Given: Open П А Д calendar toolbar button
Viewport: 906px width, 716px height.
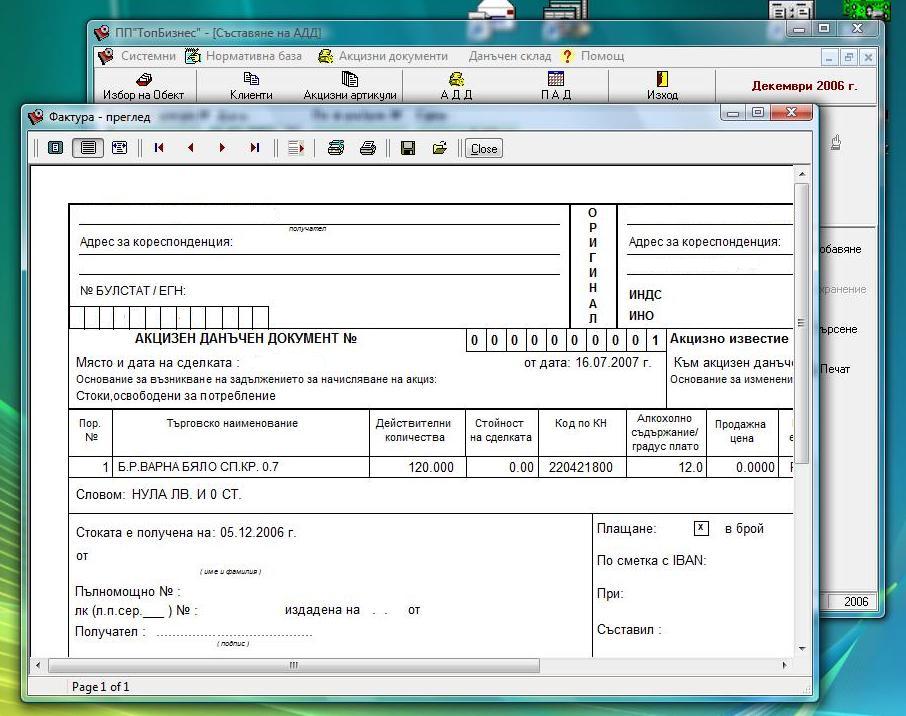Looking at the screenshot, I should click(x=556, y=86).
